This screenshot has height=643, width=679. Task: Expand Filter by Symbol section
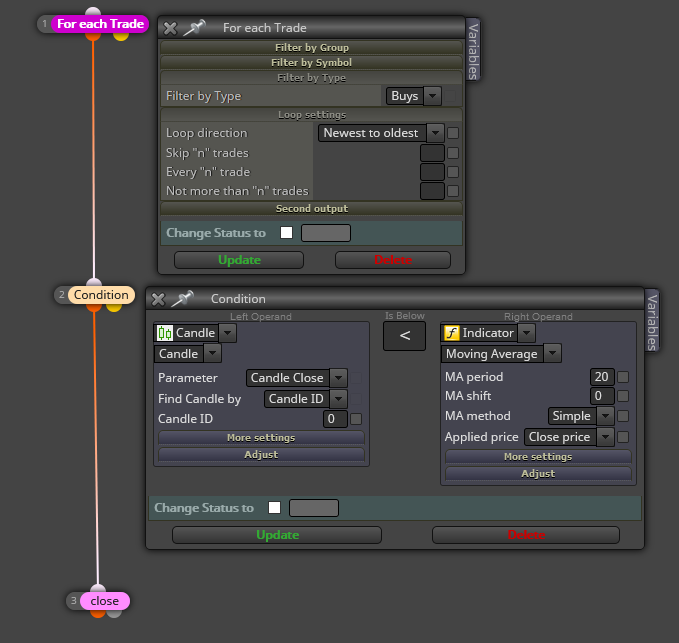click(x=311, y=63)
